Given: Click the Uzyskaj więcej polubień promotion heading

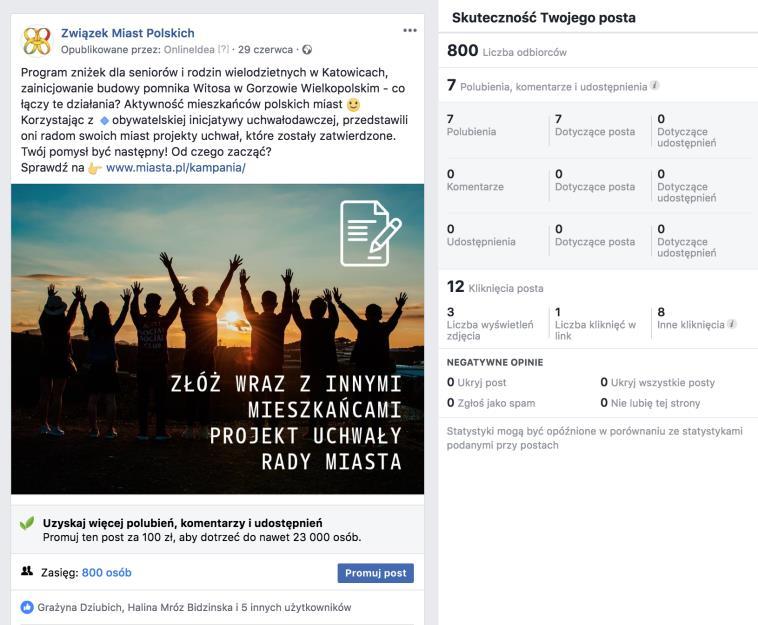Looking at the screenshot, I should [x=182, y=523].
